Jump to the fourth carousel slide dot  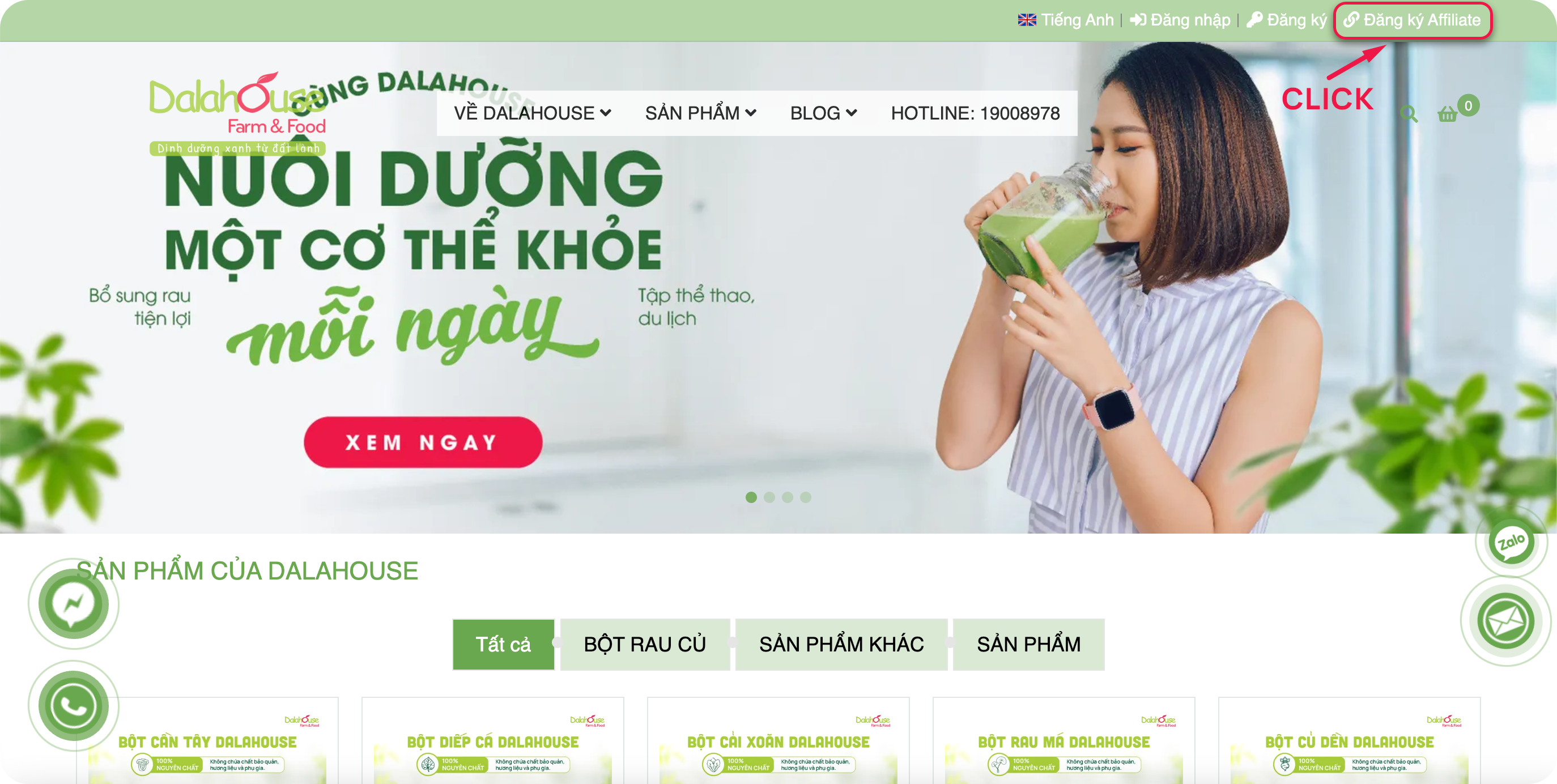[x=805, y=497]
